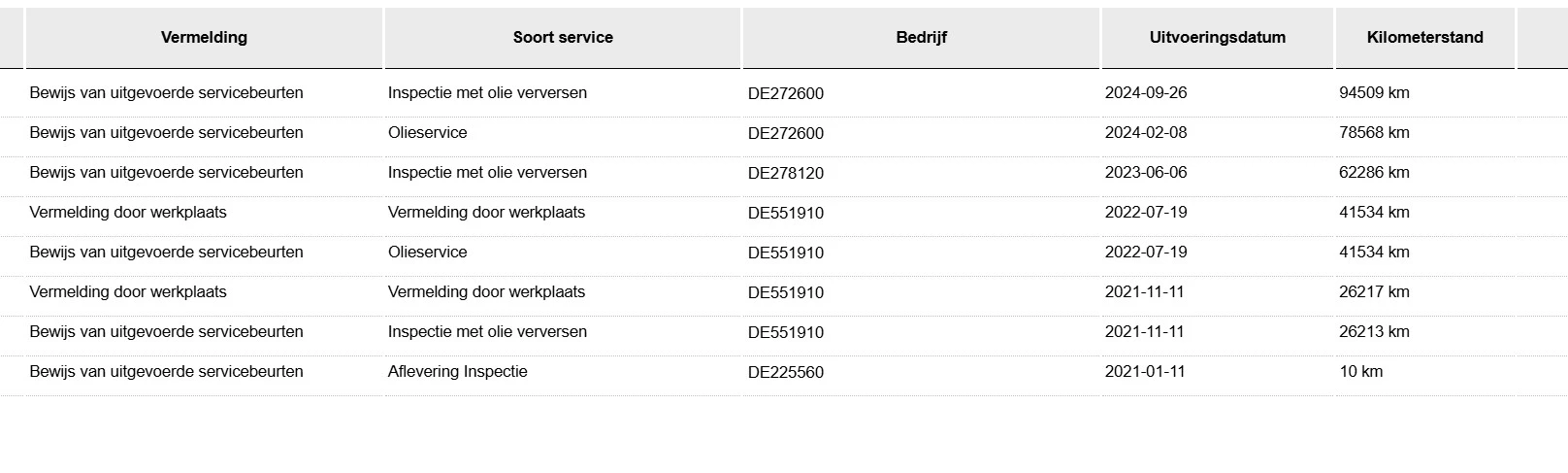Sort by the Vermelding column header

point(204,38)
